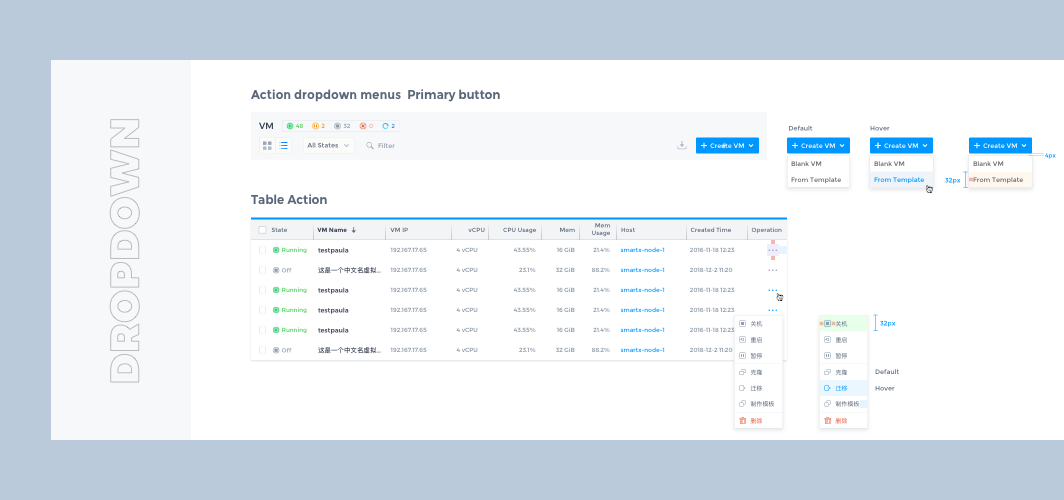Click the blue ellipsis directly above open menu
Screen dimensions: 1064x500
click(773, 310)
